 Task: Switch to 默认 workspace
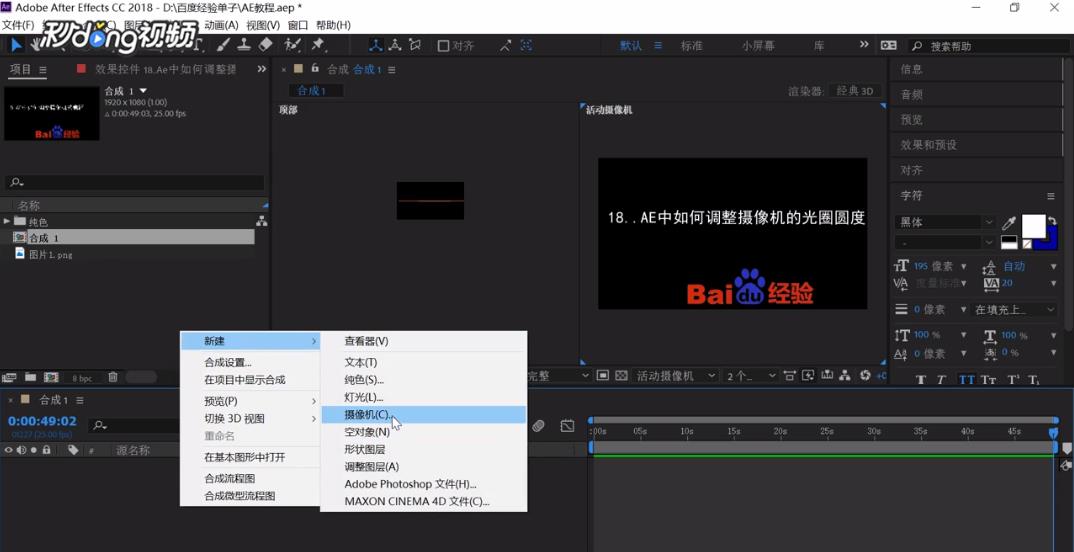tap(631, 45)
